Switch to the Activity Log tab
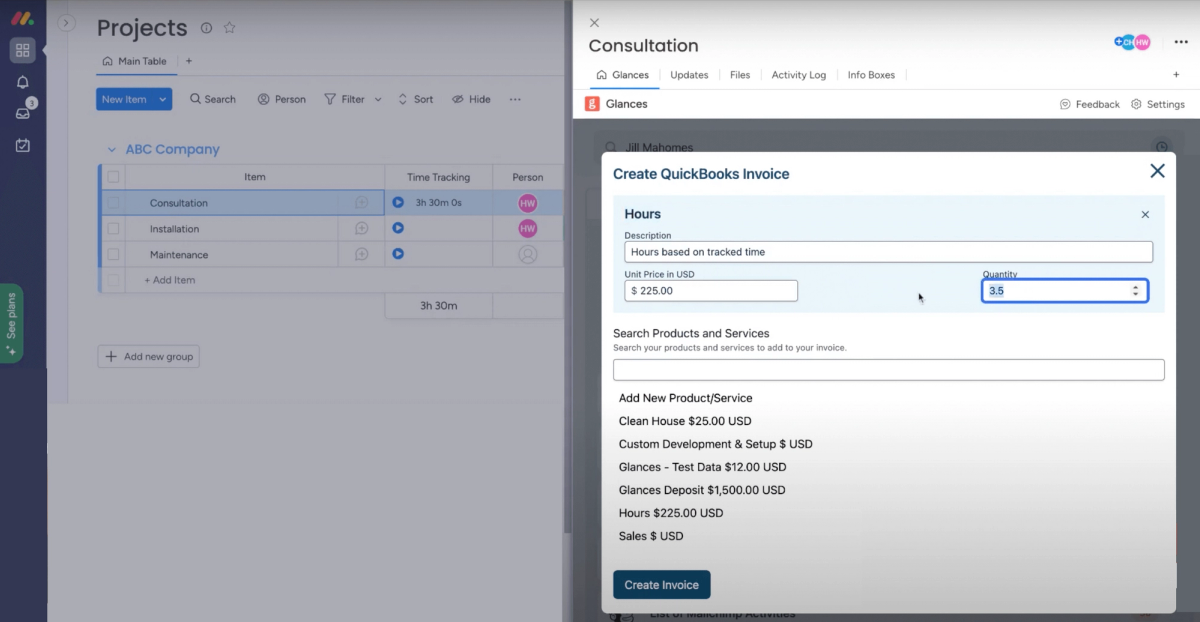 [799, 75]
